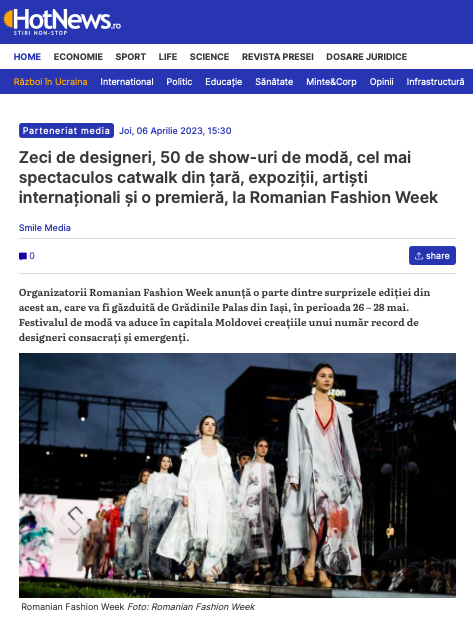Open DOSARE JURIDICE section
The height and width of the screenshot is (620, 473).
tap(367, 57)
